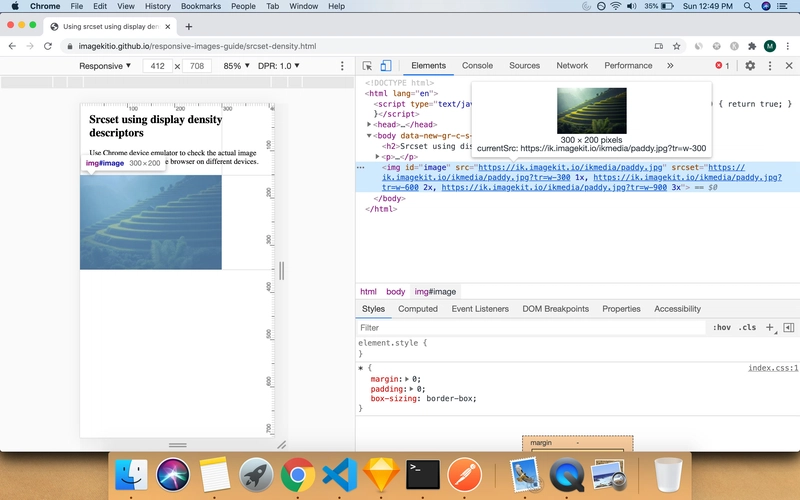Open the Chrome extensions puzzle icon
800x500 pixels.
pyautogui.click(x=752, y=46)
